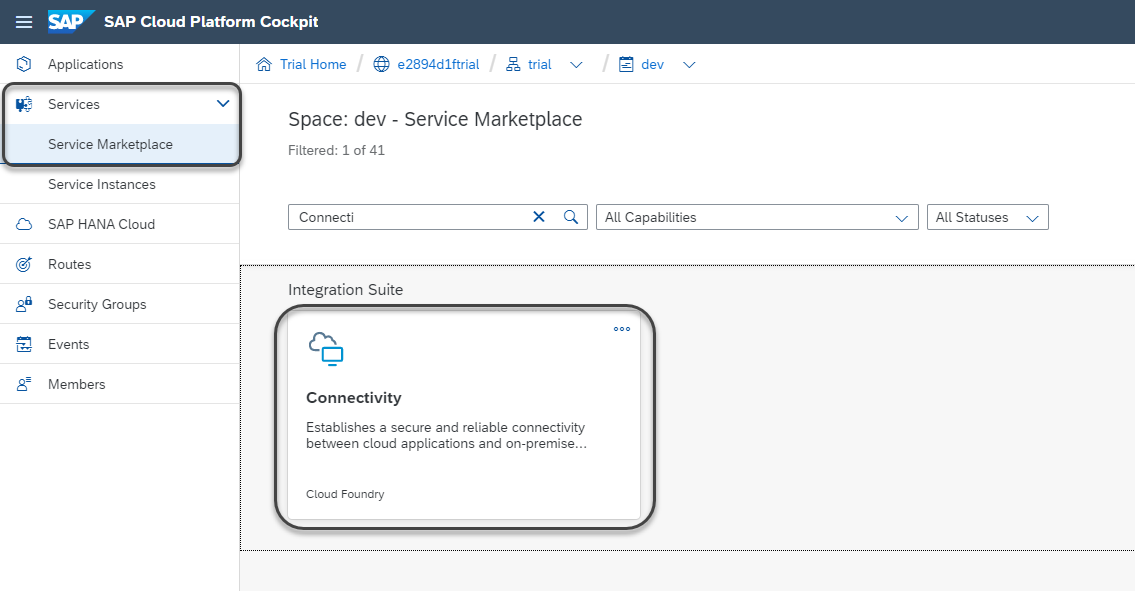Open SAP HANA Cloud in the sidebar

coord(119,225)
